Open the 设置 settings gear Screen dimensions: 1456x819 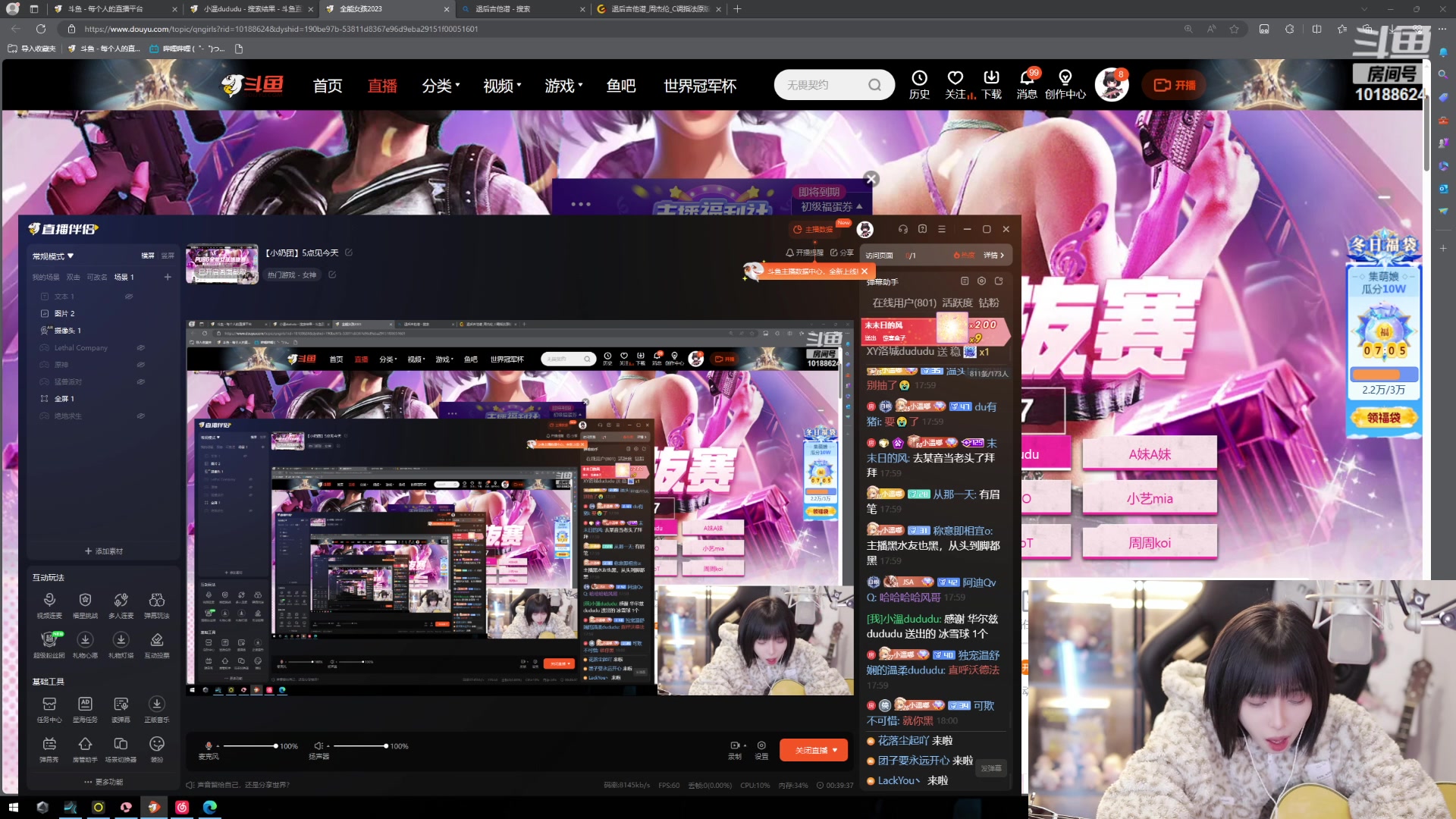click(x=761, y=750)
